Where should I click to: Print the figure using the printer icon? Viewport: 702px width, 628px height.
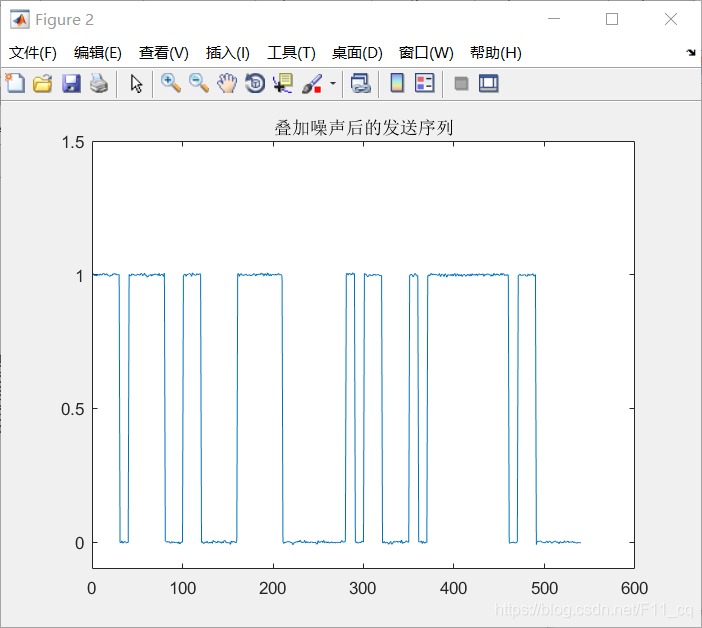99,83
